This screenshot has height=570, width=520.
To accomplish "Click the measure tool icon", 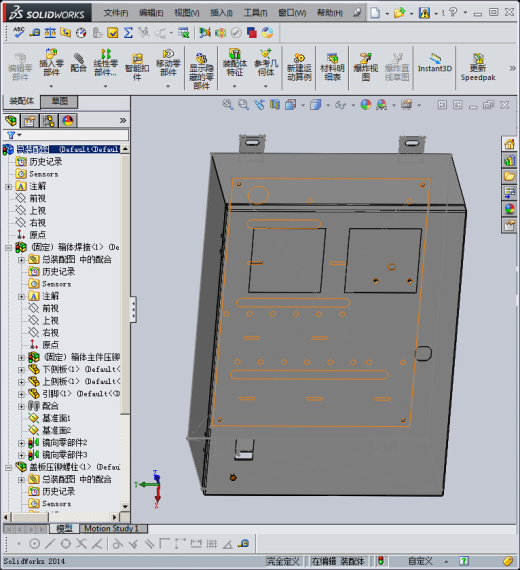I will pyautogui.click(x=35, y=33).
